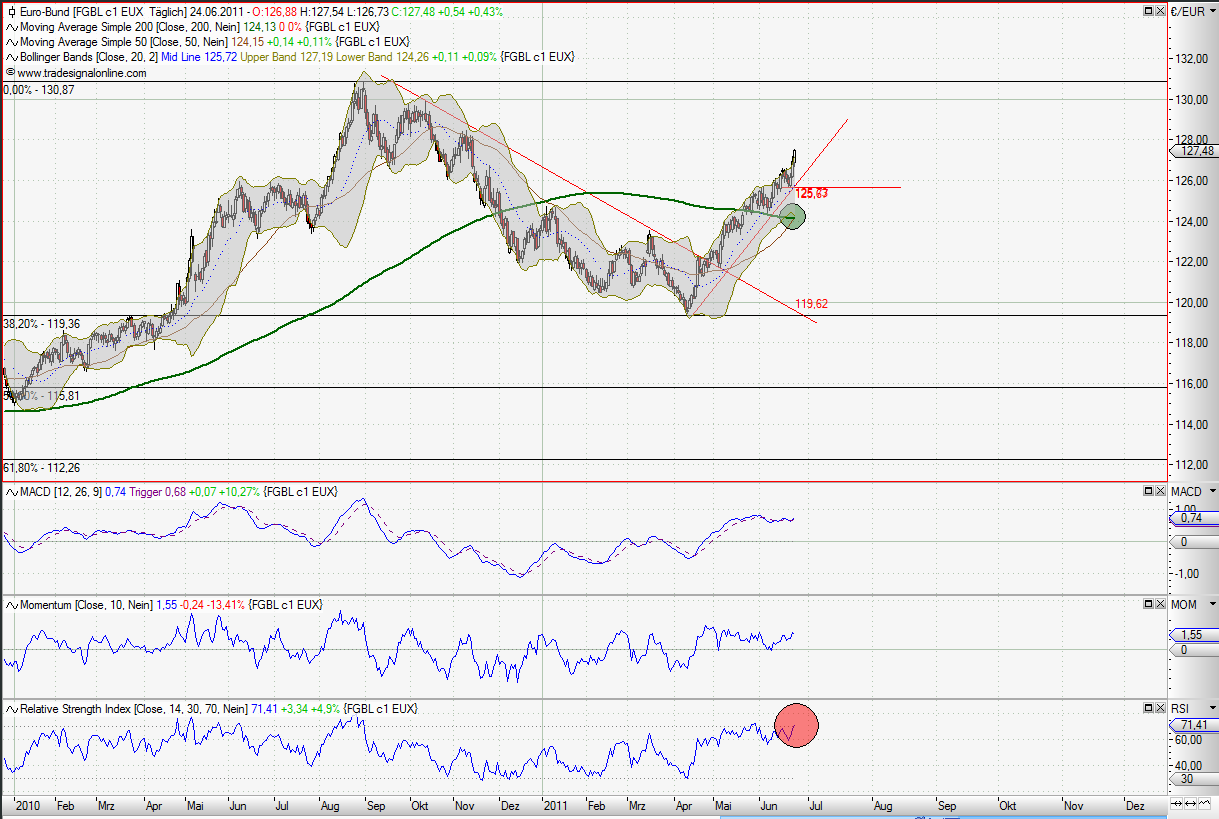Maximize the MACD subchart panel
The width and height of the screenshot is (1219, 819).
click(1146, 491)
